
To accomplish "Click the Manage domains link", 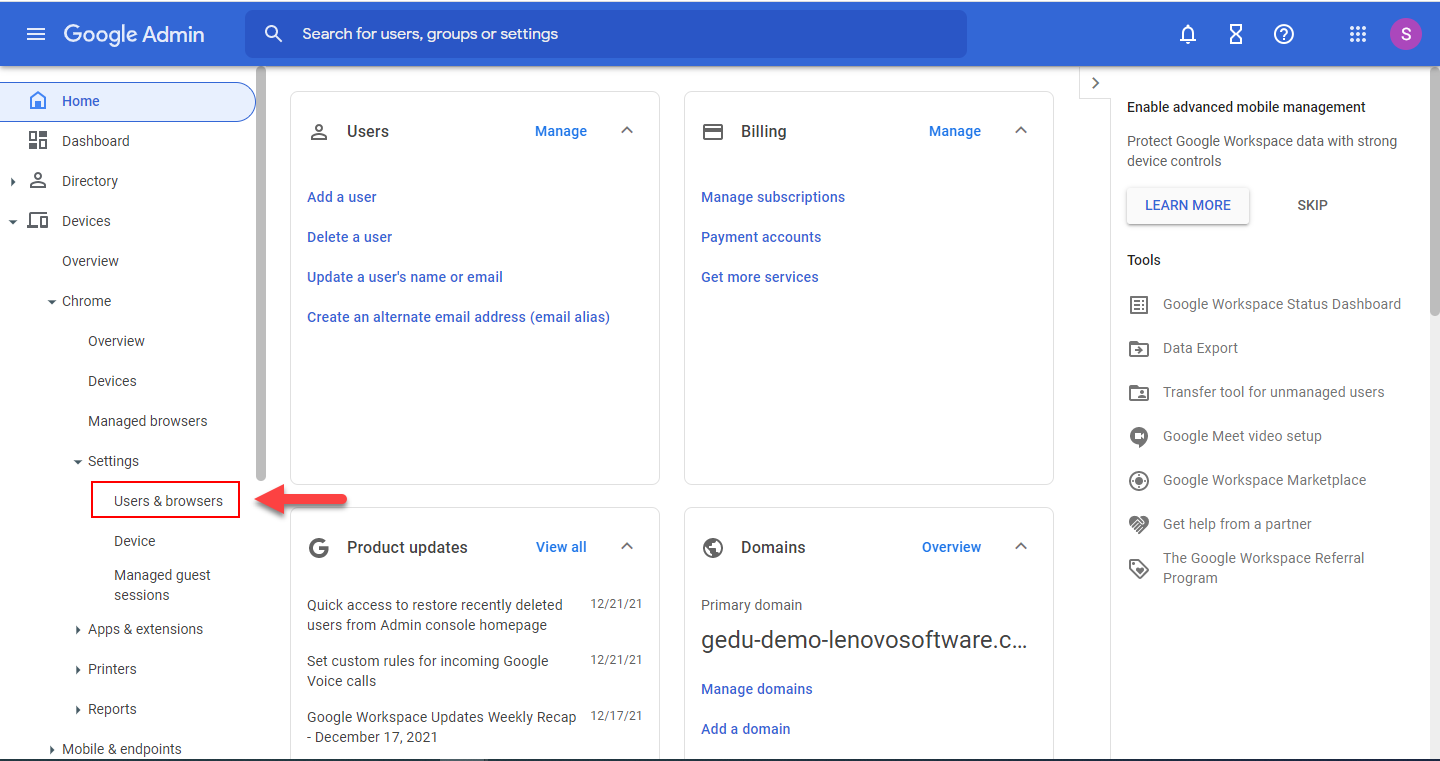I will tap(757, 689).
